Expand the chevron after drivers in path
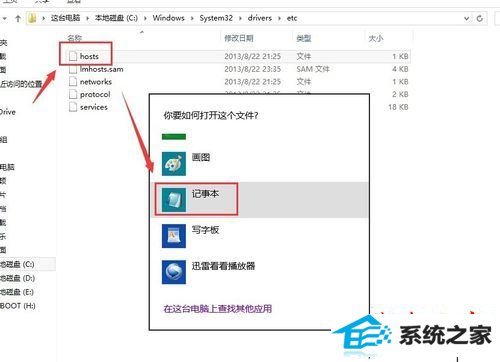Viewport: 500px width, 362px height. click(x=279, y=18)
